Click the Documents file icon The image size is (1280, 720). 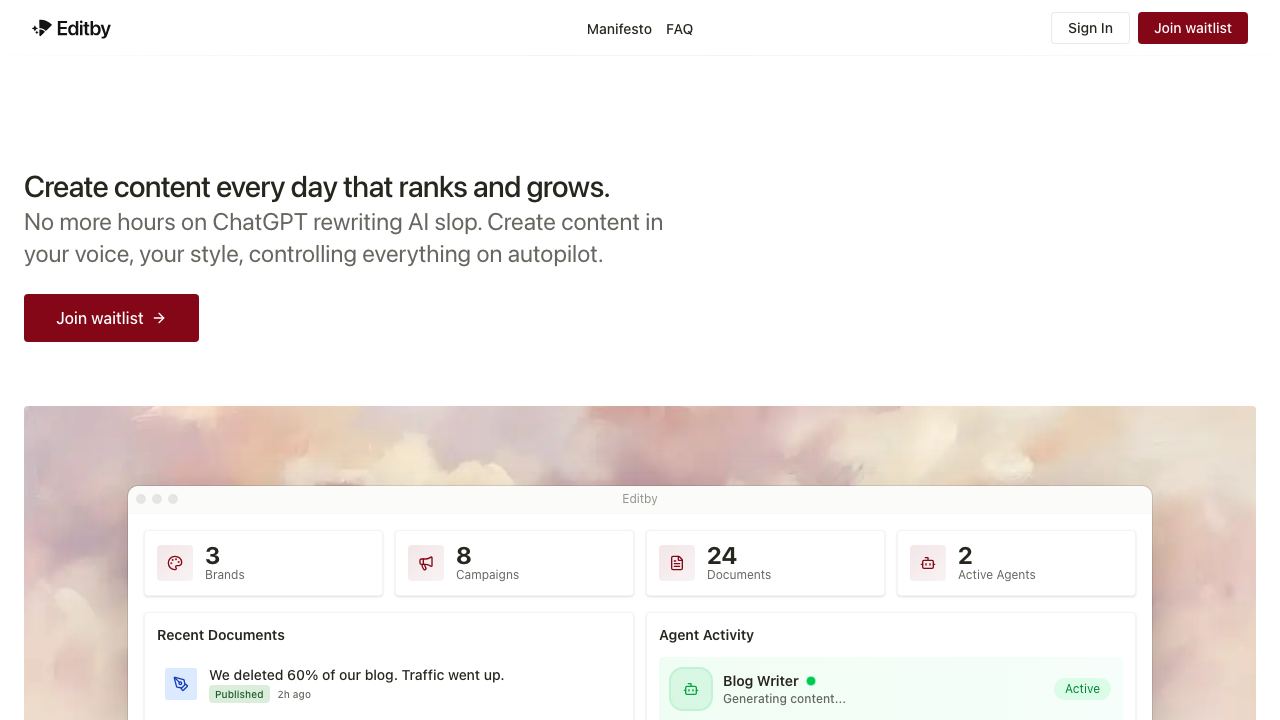coord(677,563)
